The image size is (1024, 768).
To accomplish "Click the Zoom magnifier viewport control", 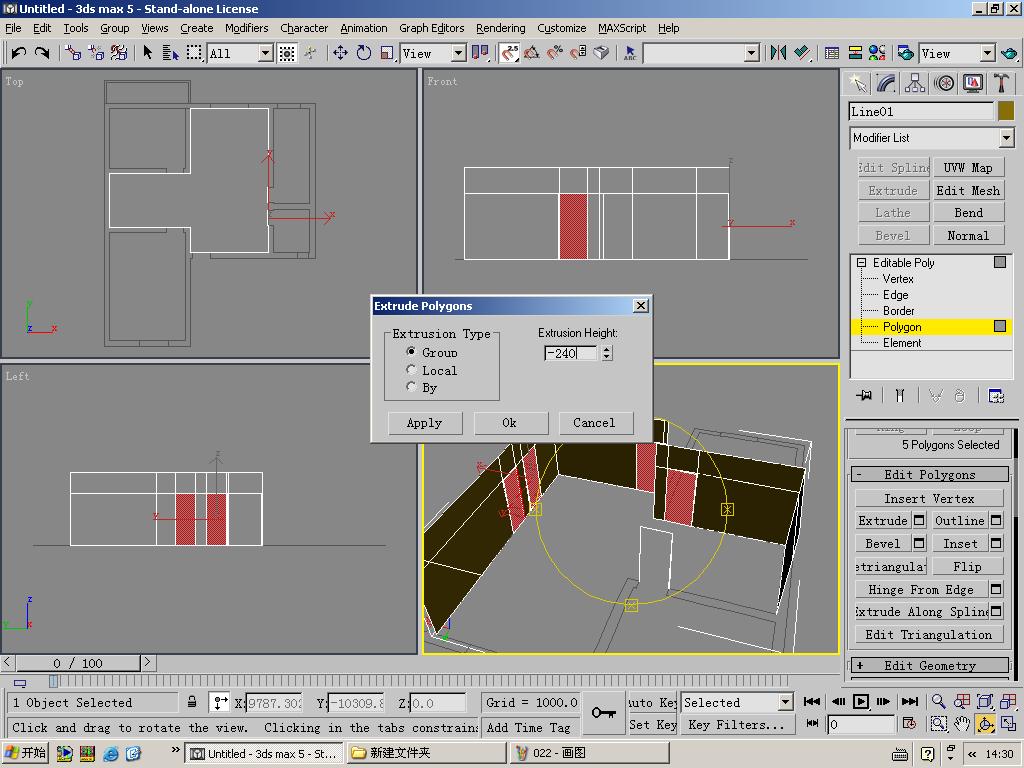I will click(938, 701).
